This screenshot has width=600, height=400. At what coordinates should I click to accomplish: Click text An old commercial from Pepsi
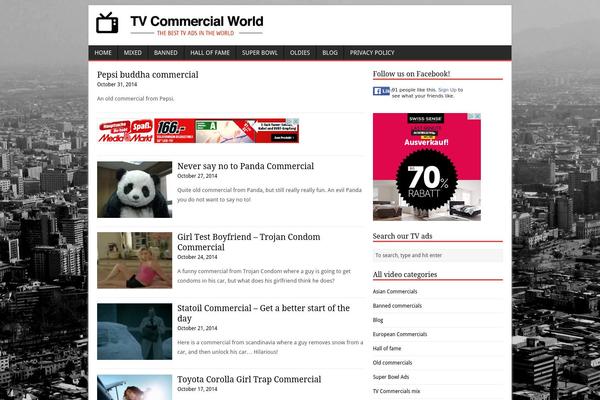pos(135,99)
